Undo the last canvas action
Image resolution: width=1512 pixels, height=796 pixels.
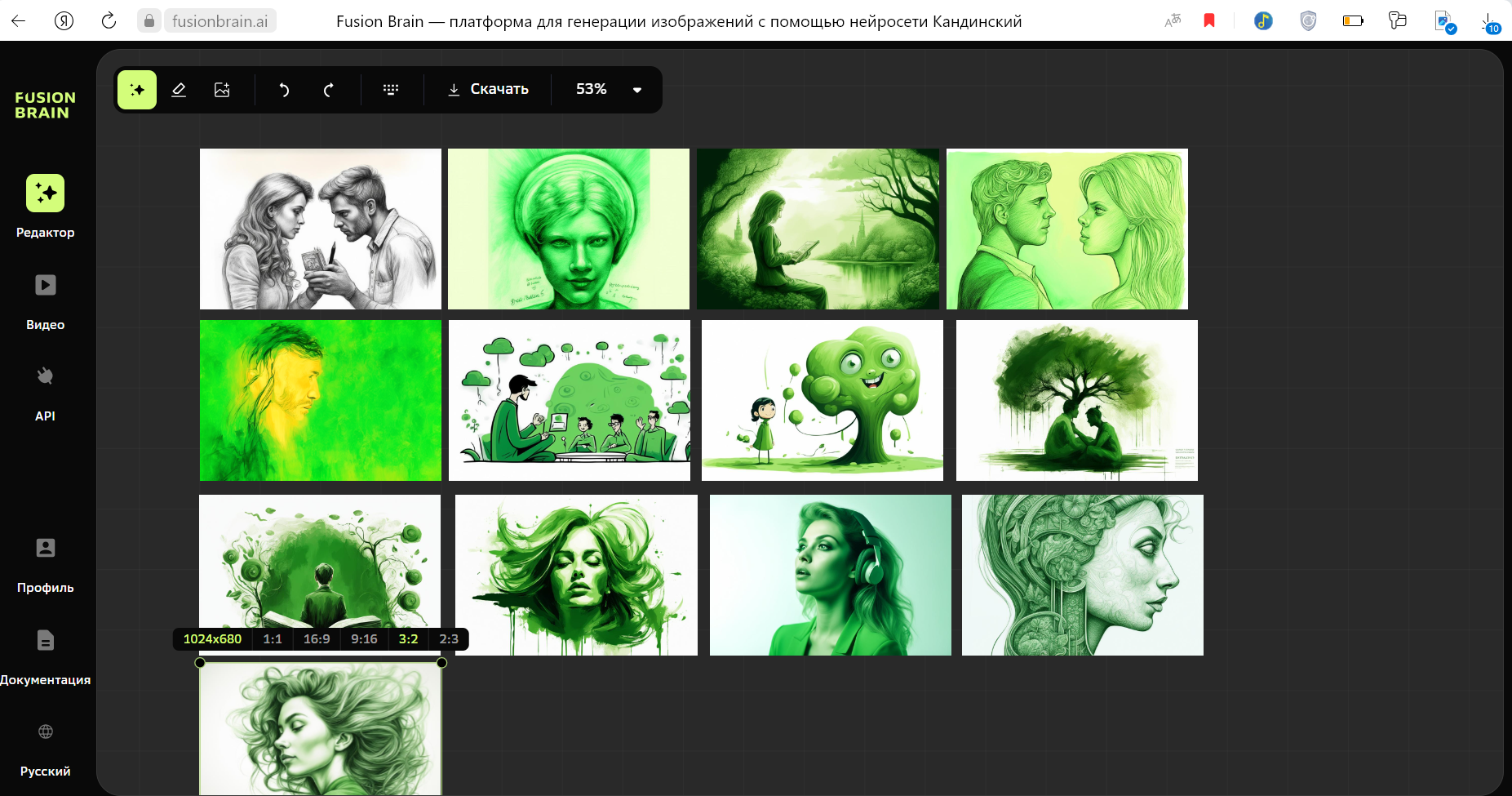click(284, 90)
